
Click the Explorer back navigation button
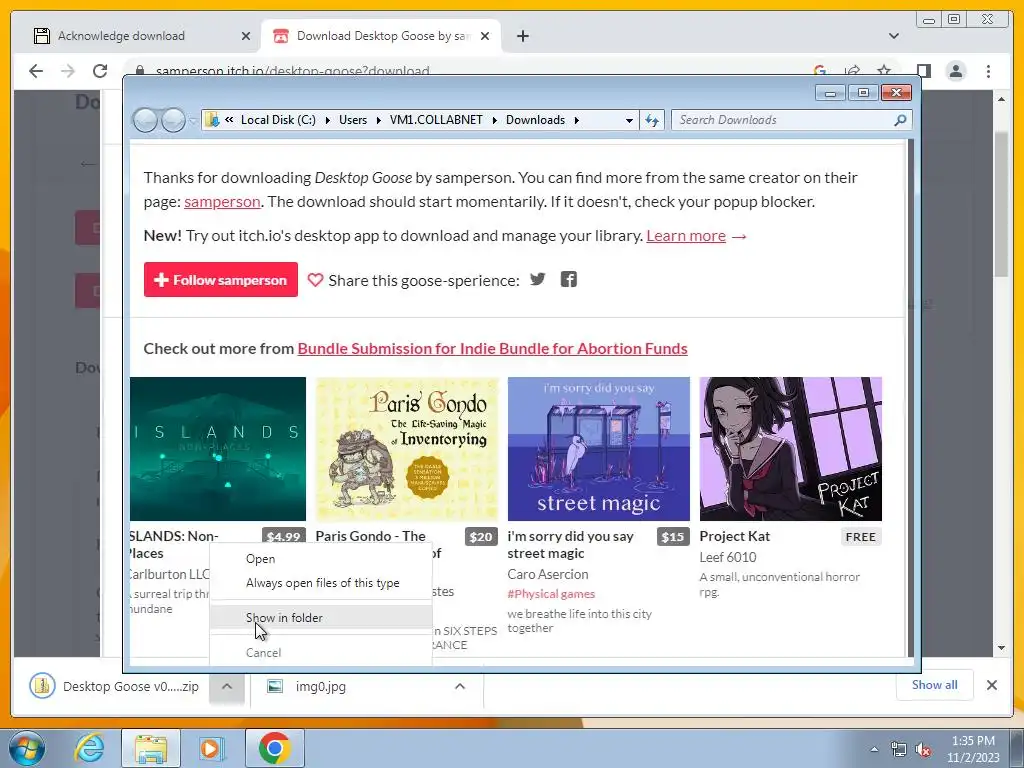pos(145,120)
